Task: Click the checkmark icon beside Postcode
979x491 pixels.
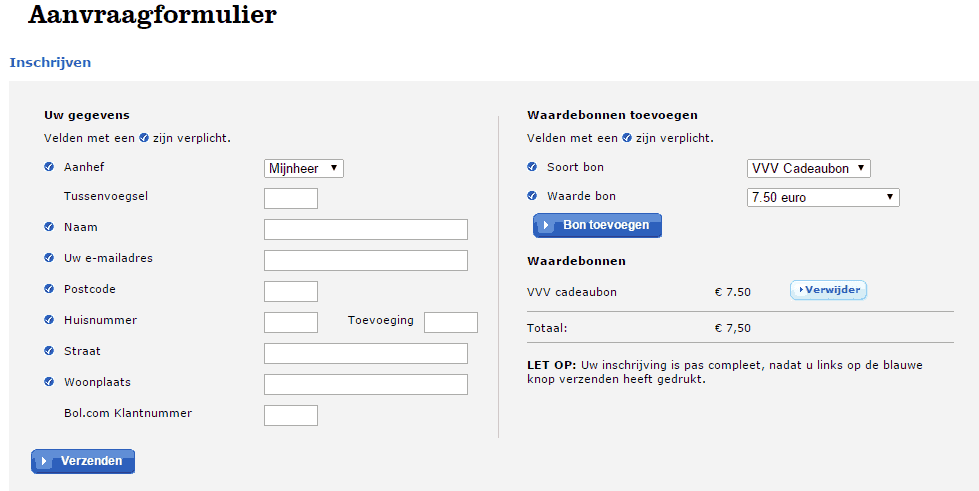Action: [x=49, y=289]
